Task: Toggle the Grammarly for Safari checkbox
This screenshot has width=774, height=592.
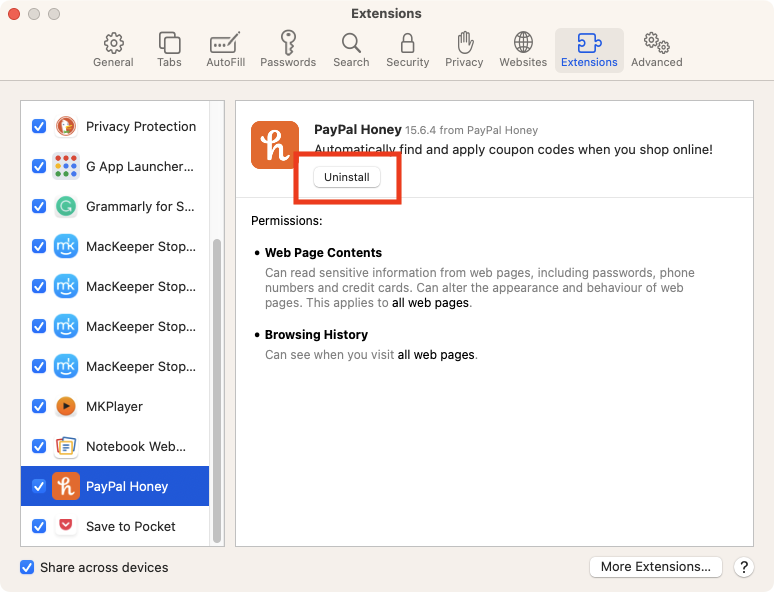Action: pyautogui.click(x=39, y=206)
